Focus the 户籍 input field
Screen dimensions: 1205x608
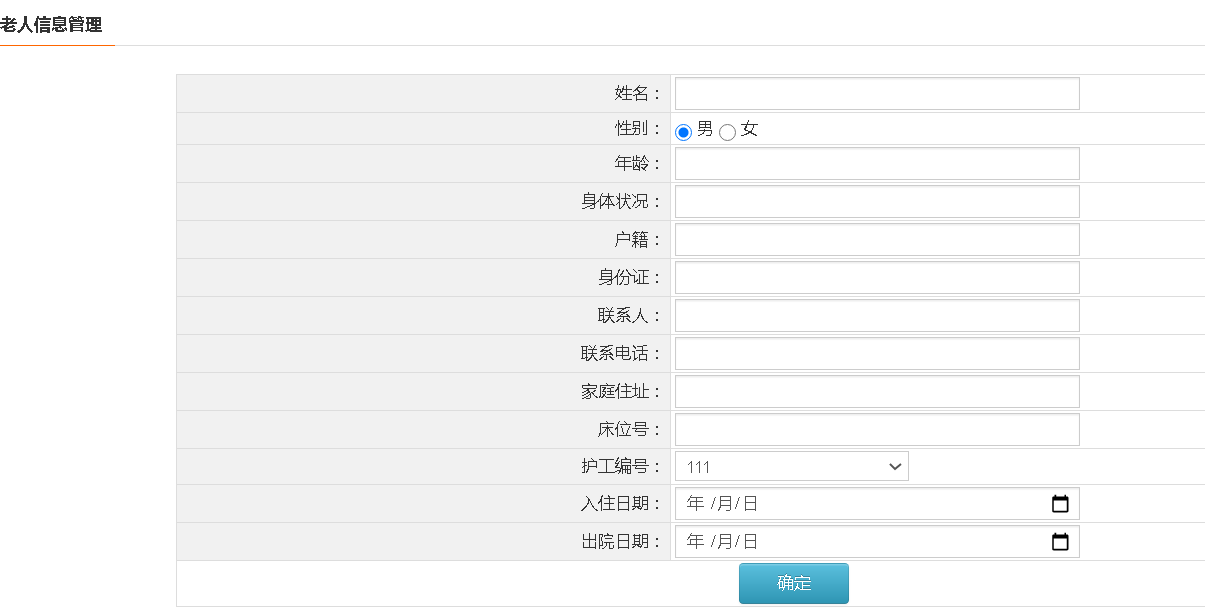(877, 240)
